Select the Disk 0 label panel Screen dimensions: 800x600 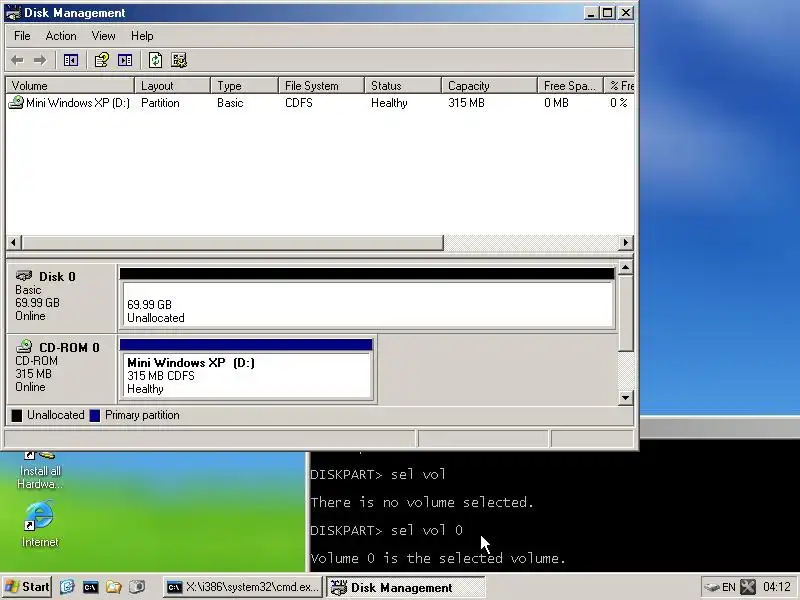61,297
